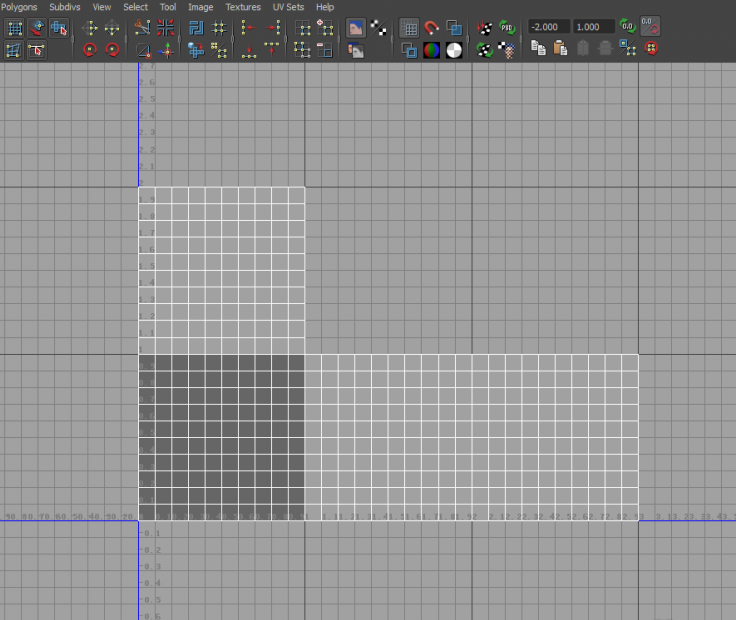Viewport: 736px width, 620px height.
Task: Add selected UVs to isolate set
Action: [325, 28]
